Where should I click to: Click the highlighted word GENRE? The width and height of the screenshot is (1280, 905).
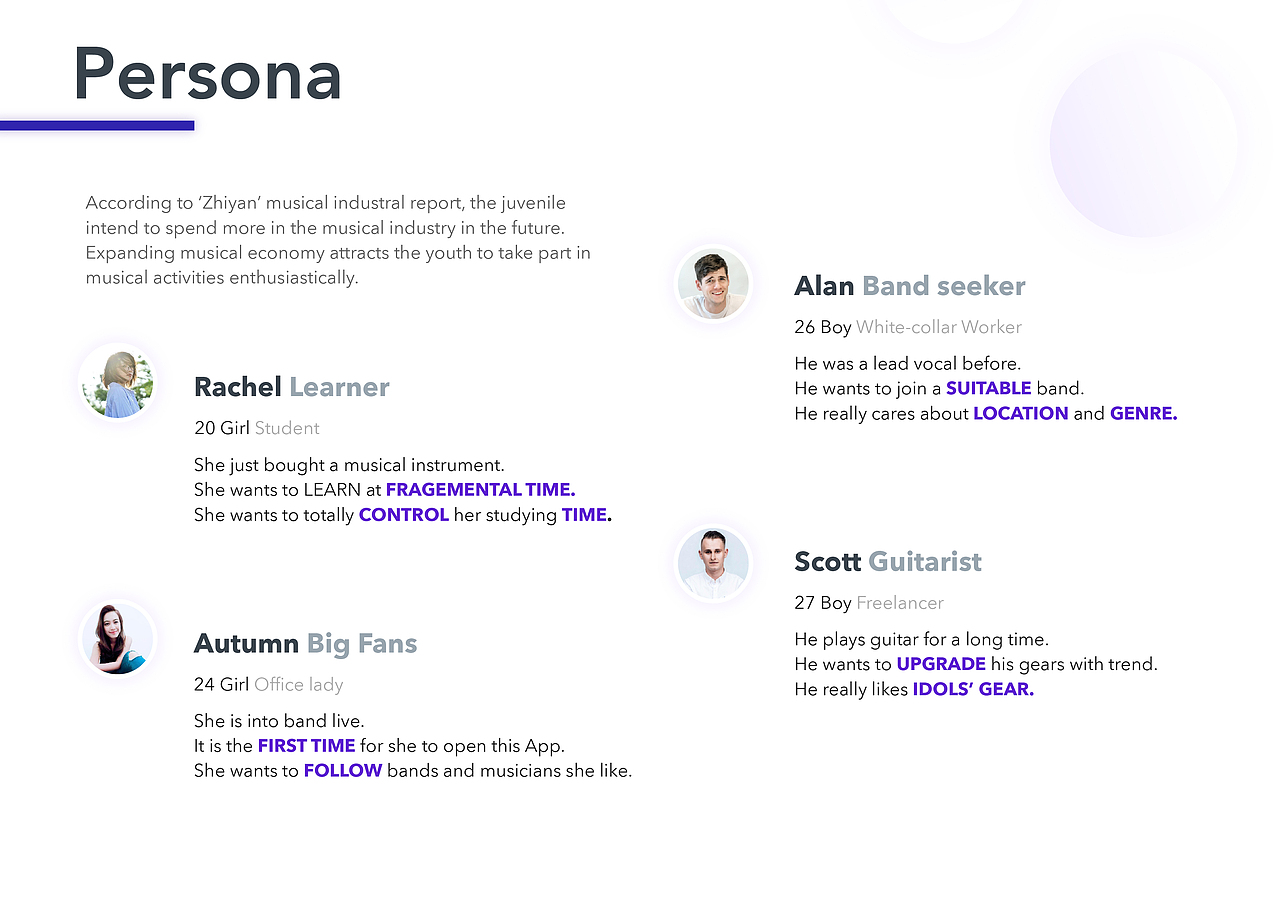coord(1143,413)
